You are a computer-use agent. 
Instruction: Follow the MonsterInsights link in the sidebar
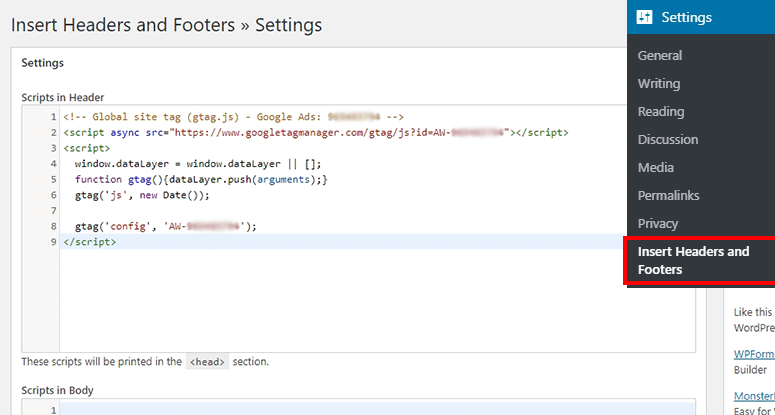pos(754,396)
